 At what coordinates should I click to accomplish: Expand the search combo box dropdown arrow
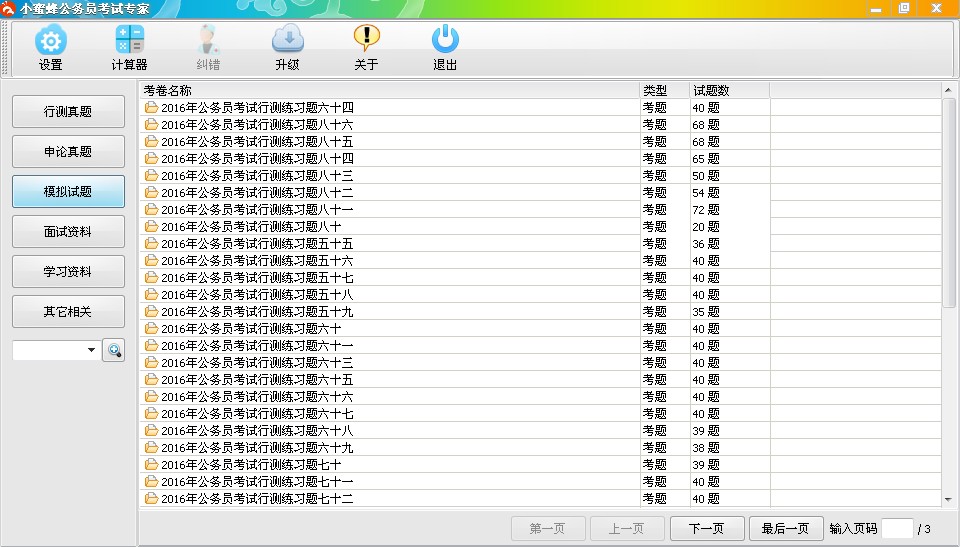point(91,350)
